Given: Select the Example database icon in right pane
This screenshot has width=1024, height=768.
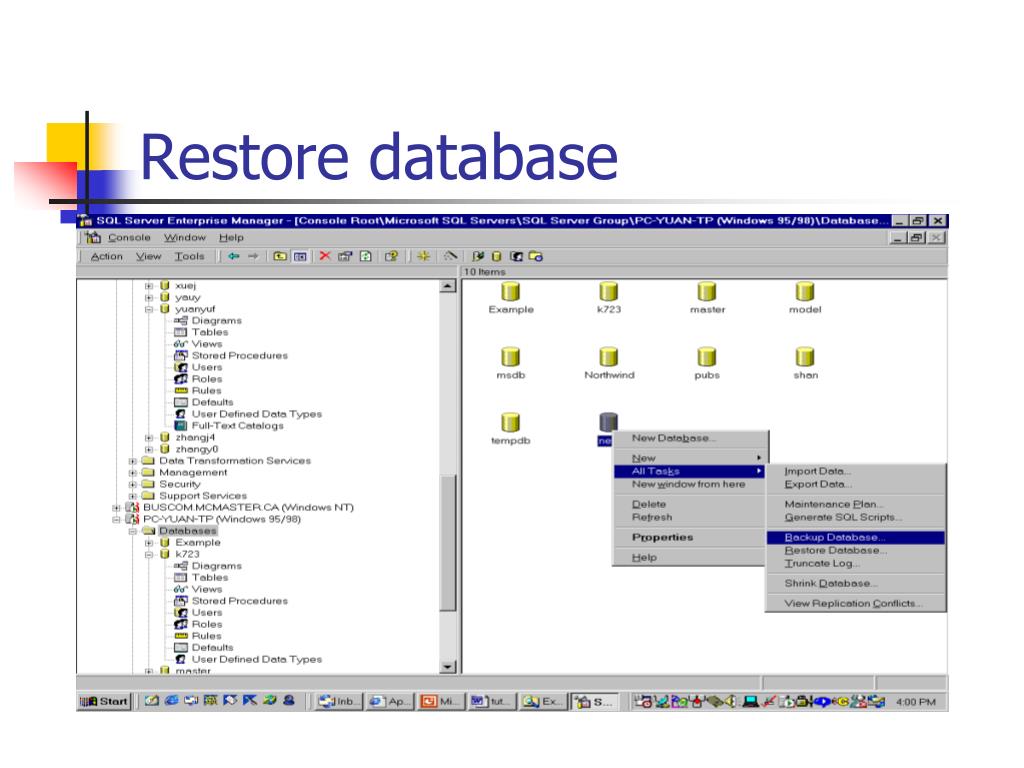Looking at the screenshot, I should point(511,291).
